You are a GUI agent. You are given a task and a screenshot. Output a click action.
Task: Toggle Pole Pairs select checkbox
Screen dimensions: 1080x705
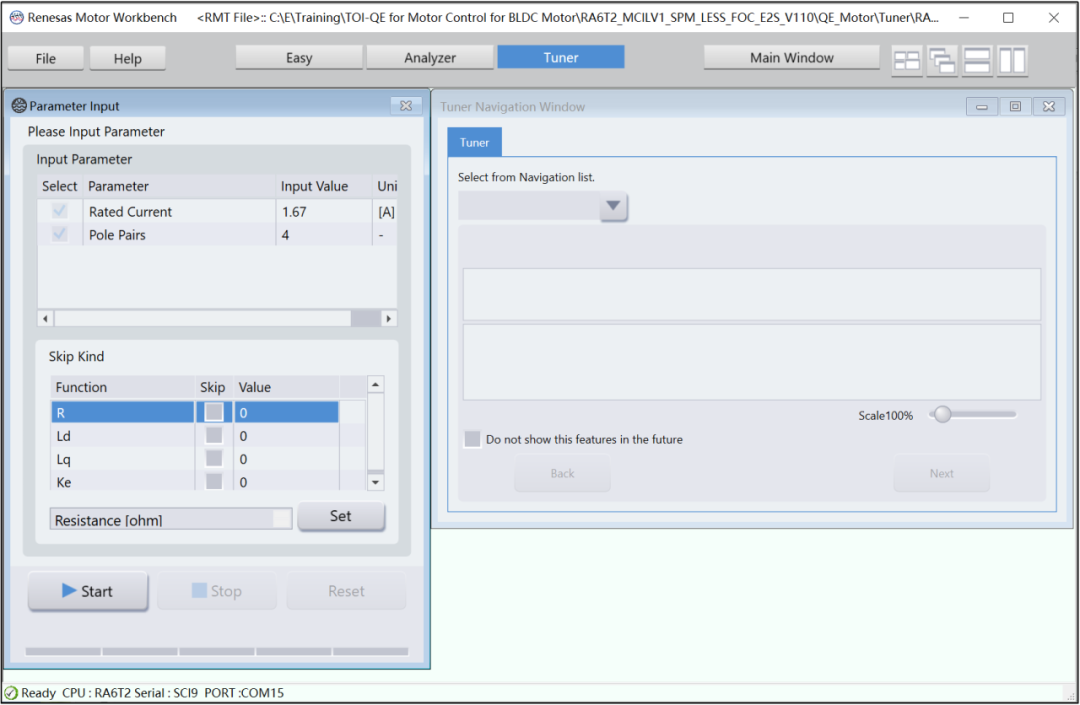(60, 234)
